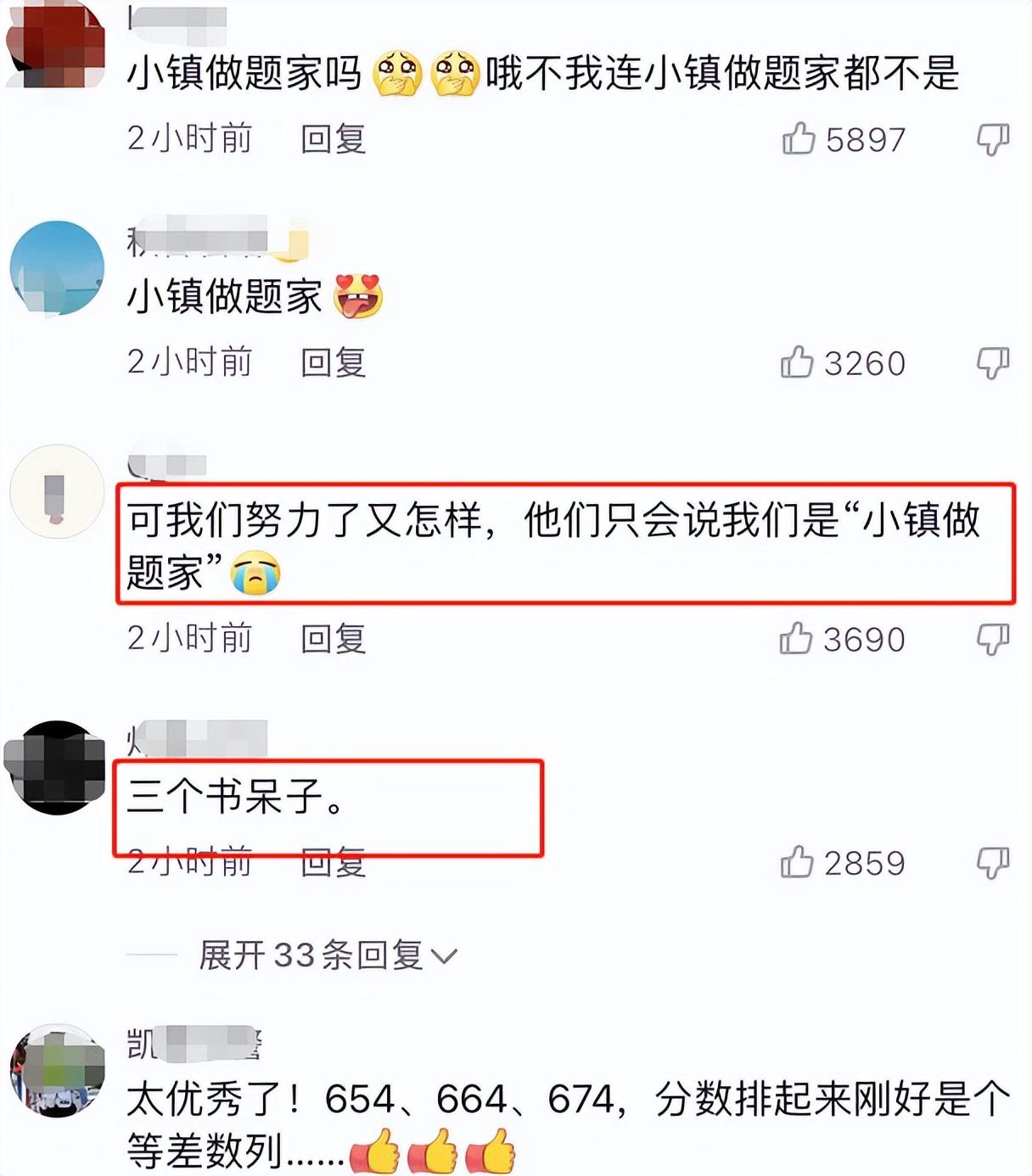Dislike the 三个书呆子 comment

pyautogui.click(x=992, y=863)
